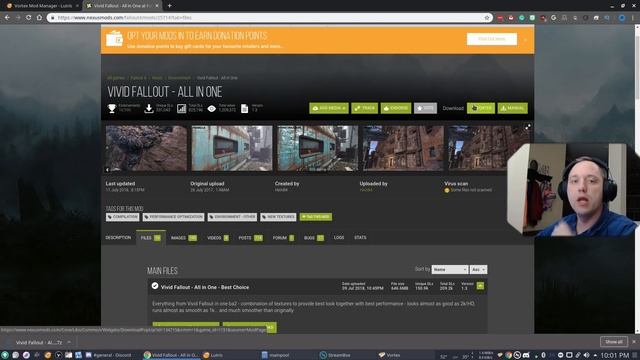
Task: Open the Logs tab
Action: coord(339,238)
